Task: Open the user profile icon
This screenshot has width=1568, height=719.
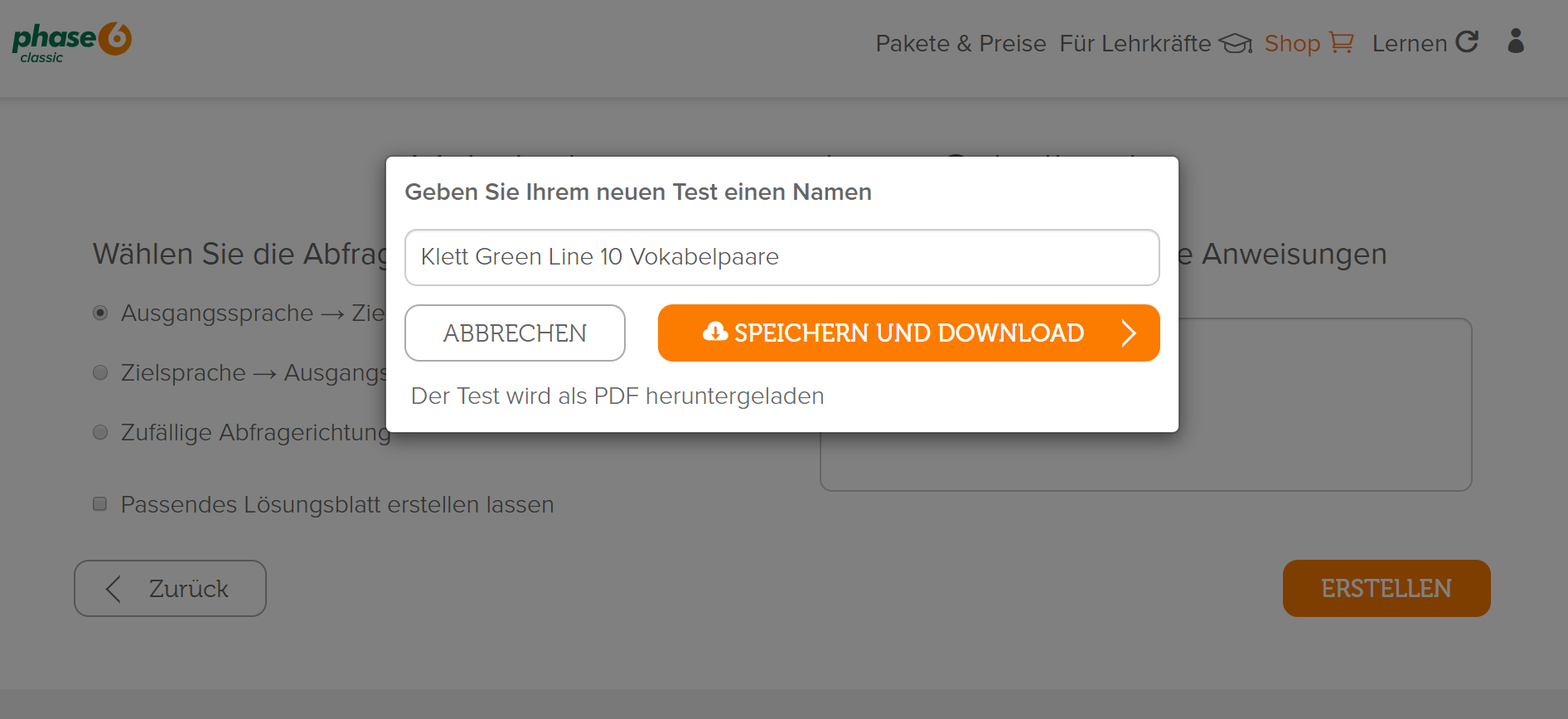Action: (x=1516, y=41)
